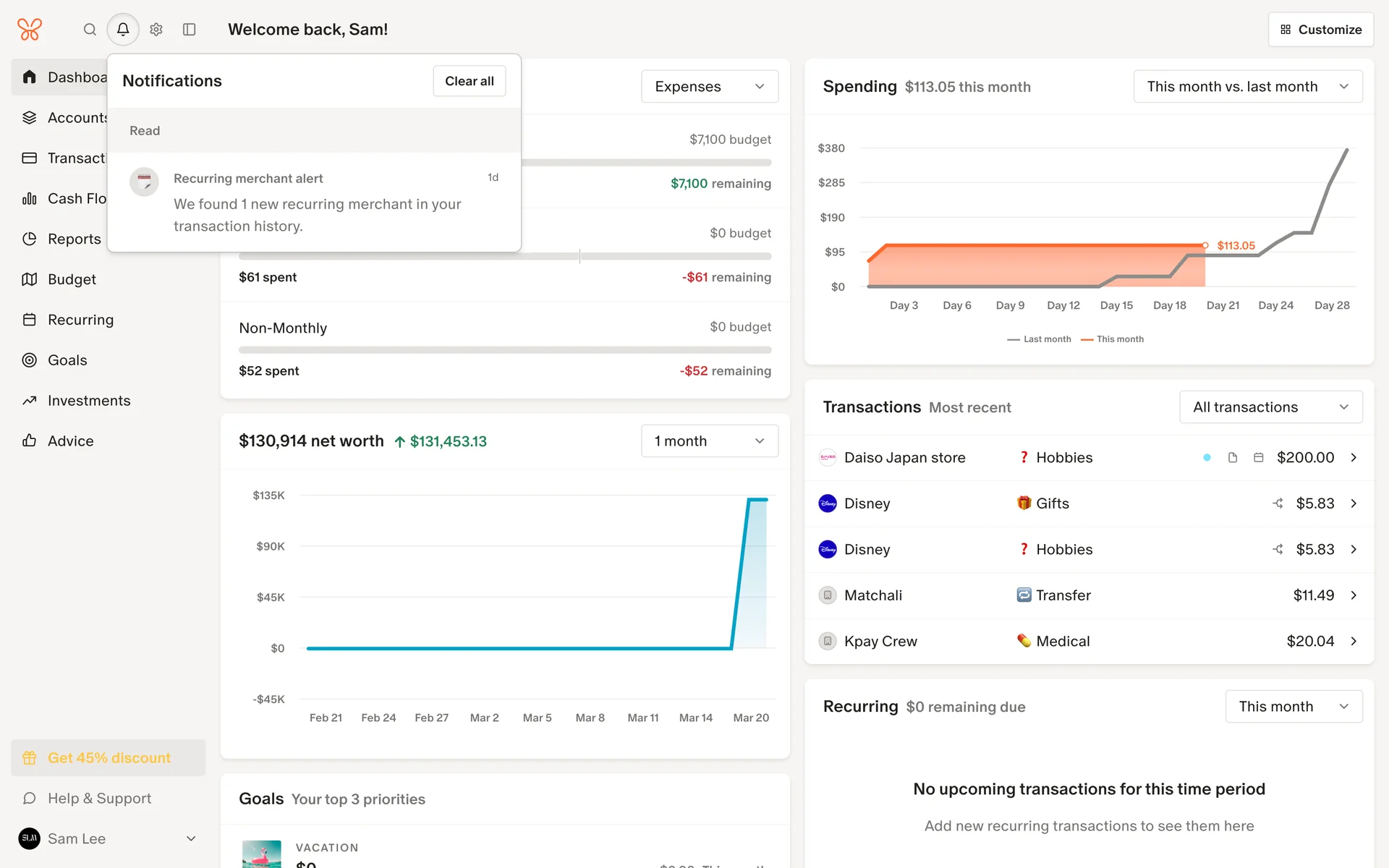Click the search magnifier icon
Screen dimensions: 1389x868
[90, 30]
